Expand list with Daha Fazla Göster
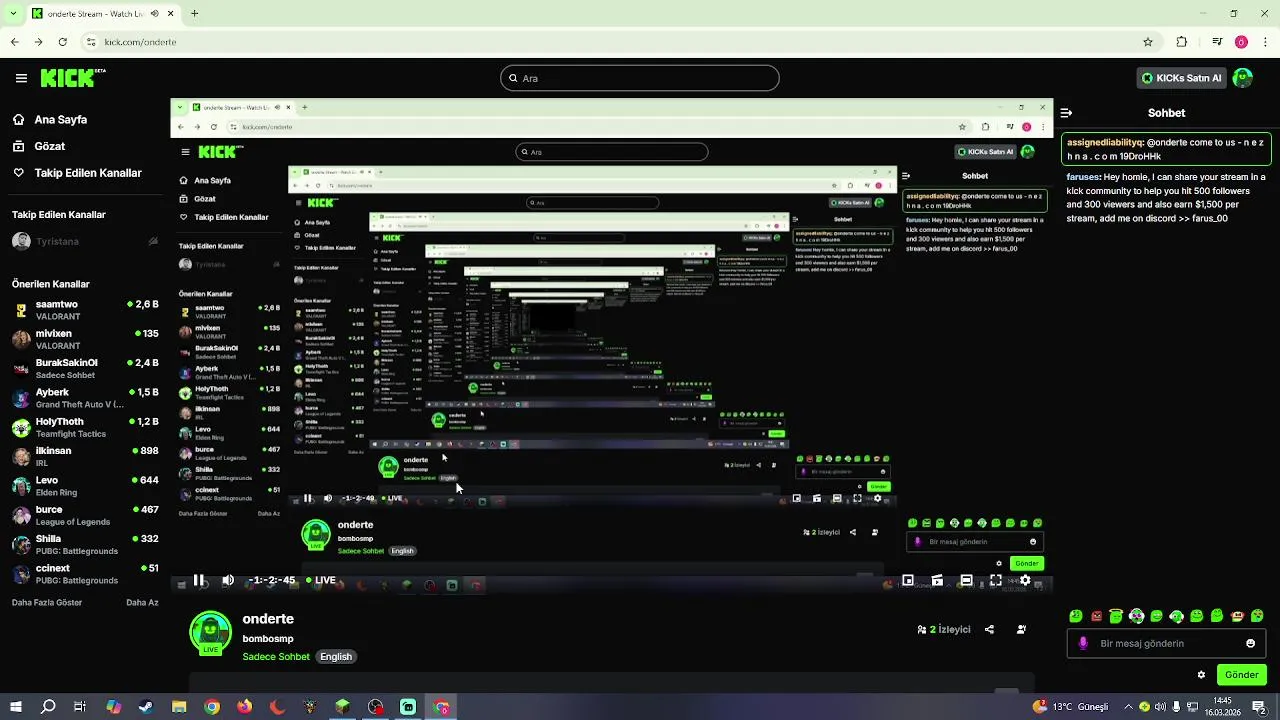The width and height of the screenshot is (1280, 720). (49, 603)
